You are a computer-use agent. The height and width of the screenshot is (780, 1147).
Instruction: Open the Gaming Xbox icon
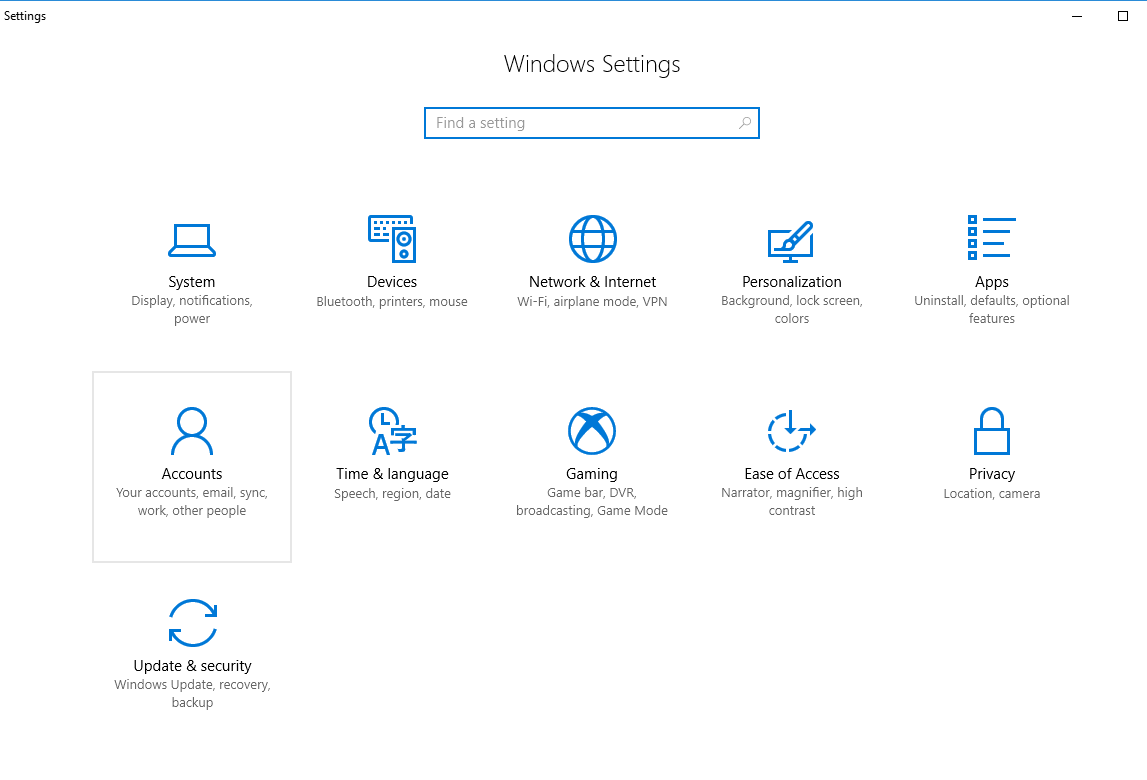point(592,431)
